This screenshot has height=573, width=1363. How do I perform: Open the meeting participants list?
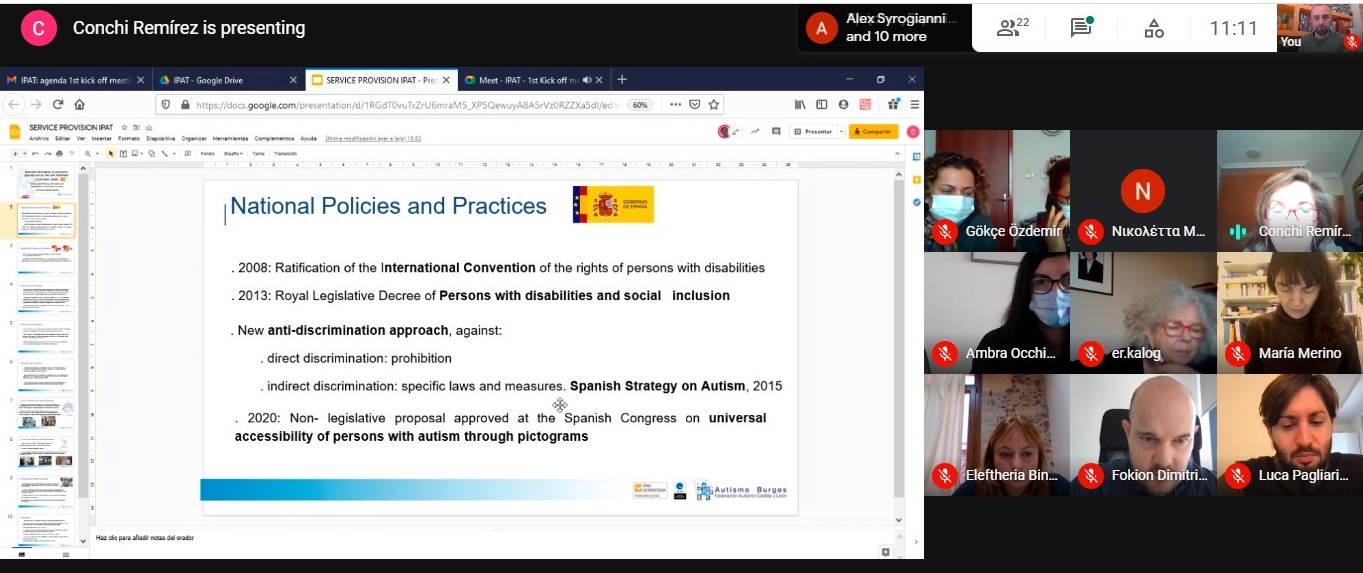click(x=1014, y=28)
